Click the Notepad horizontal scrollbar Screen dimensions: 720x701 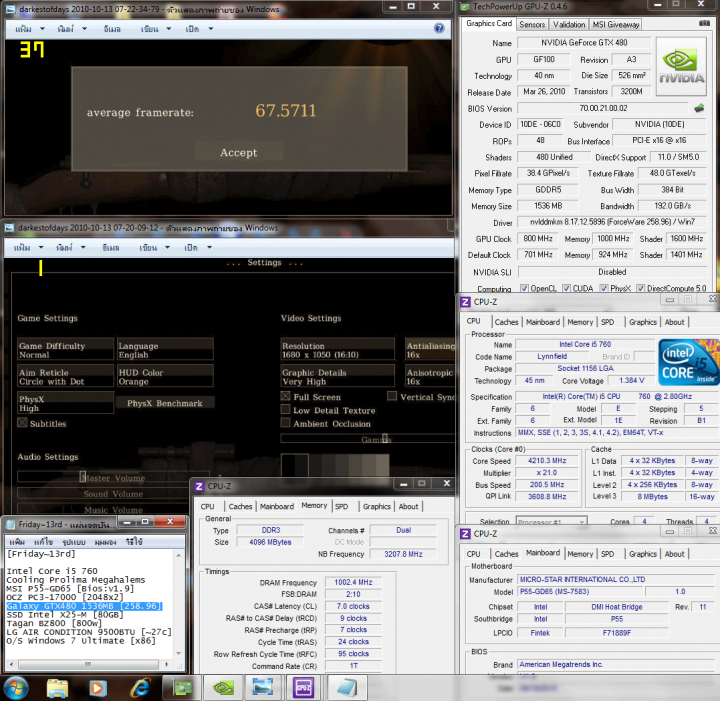tap(88, 664)
